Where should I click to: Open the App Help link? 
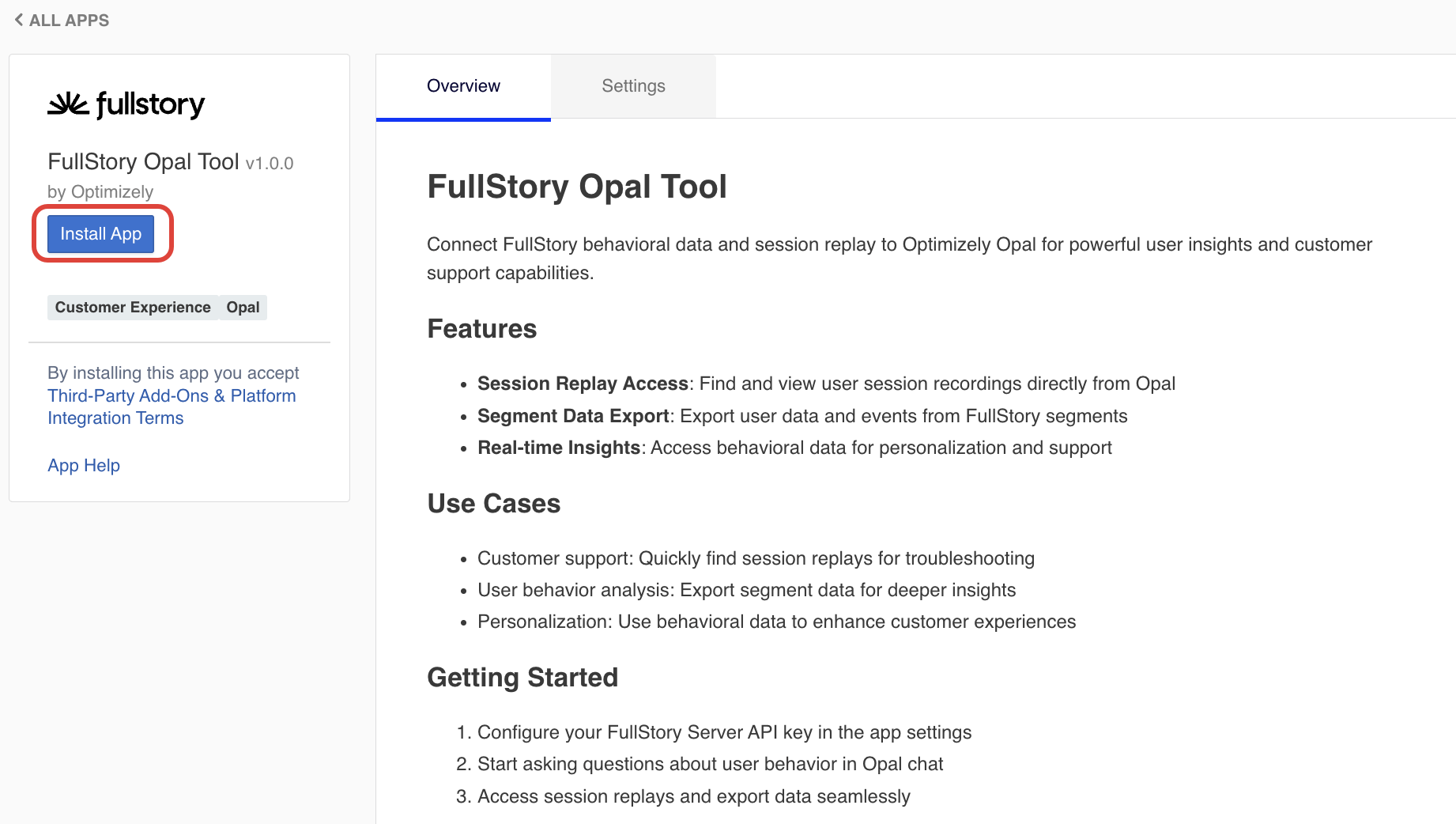[84, 466]
